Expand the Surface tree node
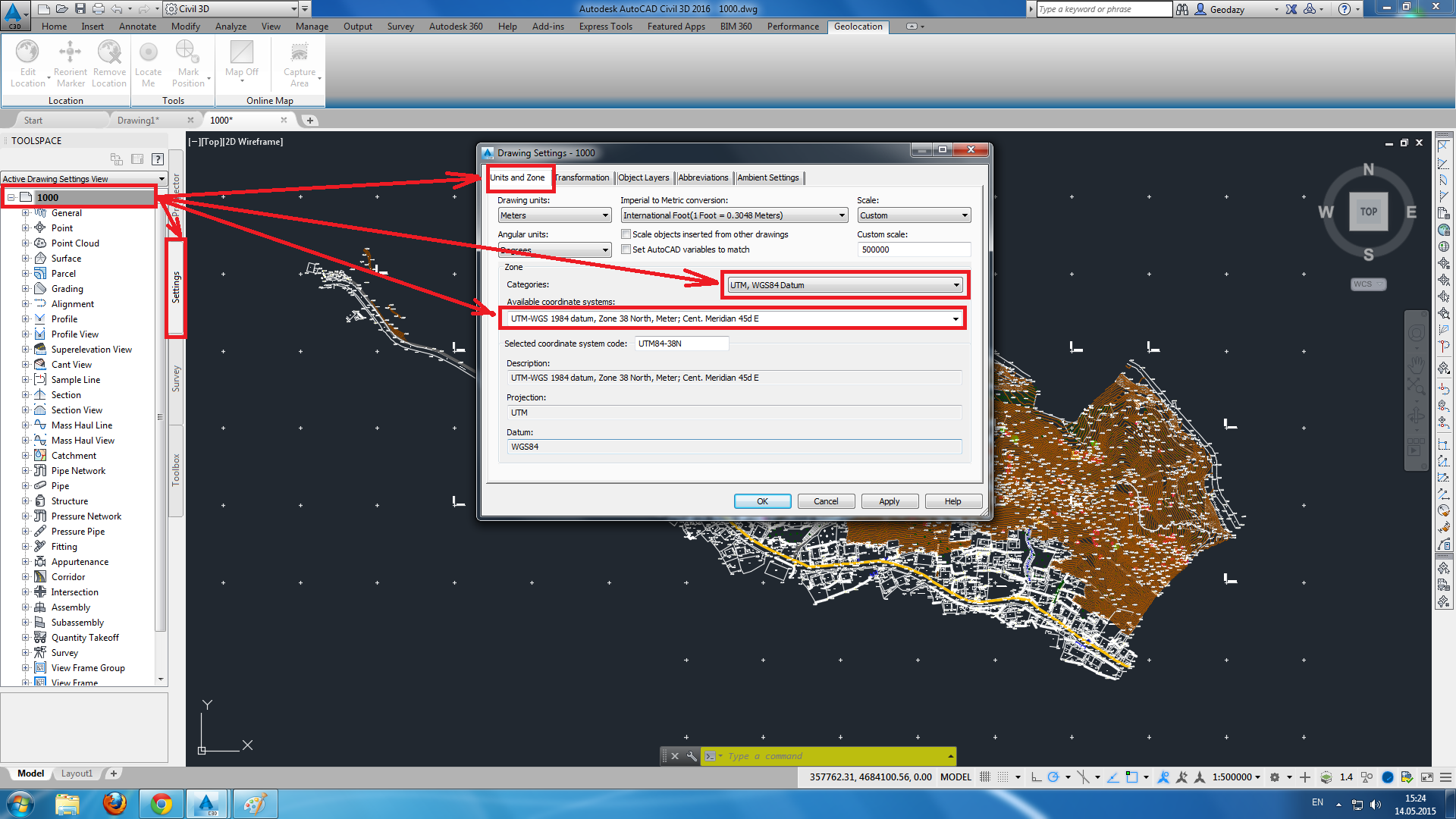 click(x=25, y=259)
